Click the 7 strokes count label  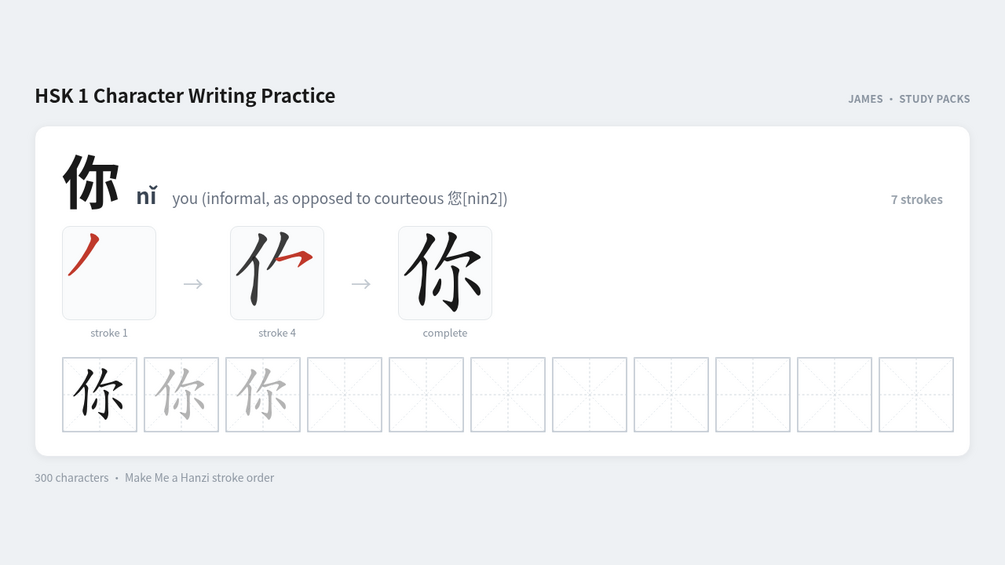pyautogui.click(x=917, y=199)
